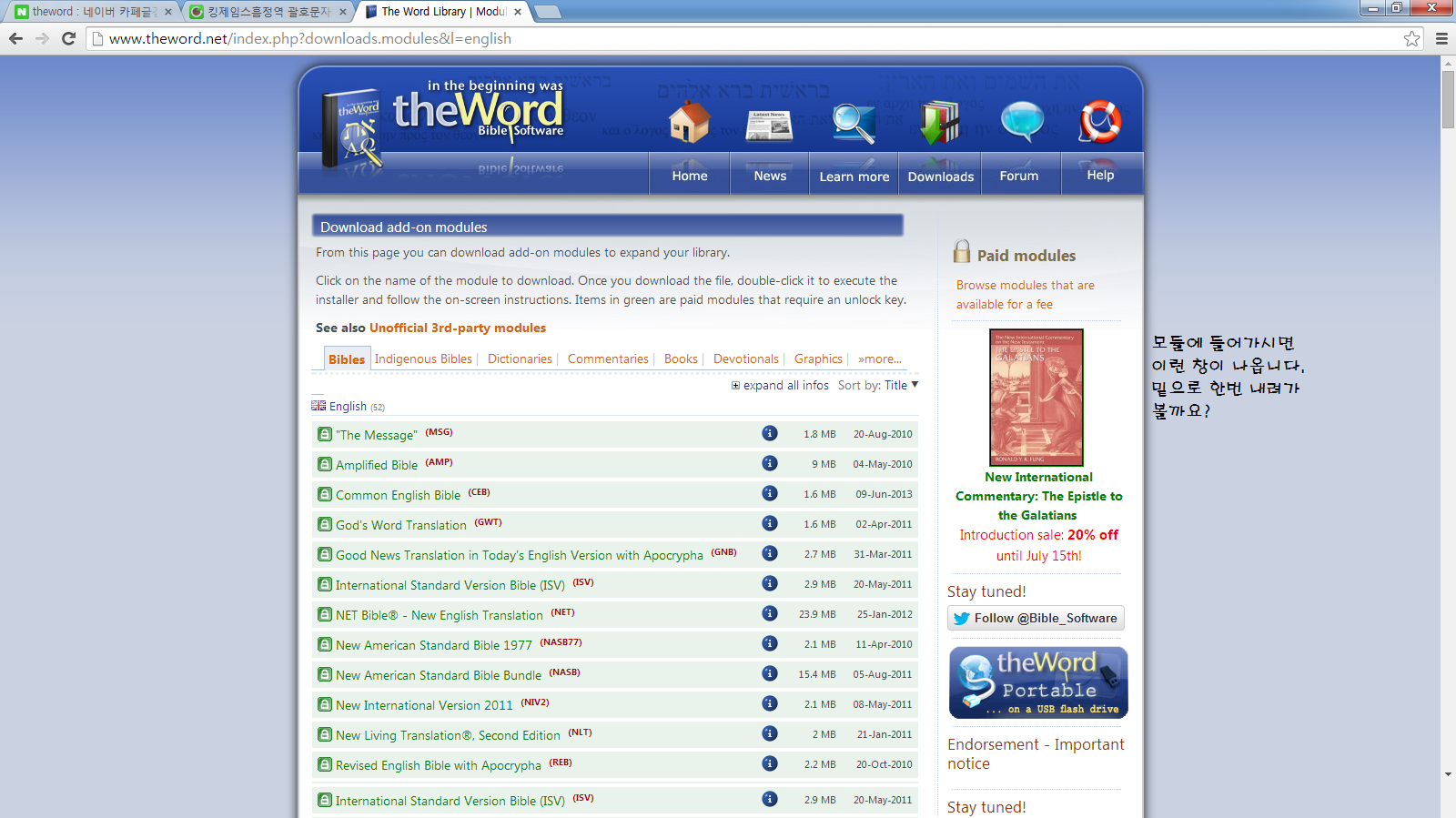Expand all infos toggle

pos(780,385)
